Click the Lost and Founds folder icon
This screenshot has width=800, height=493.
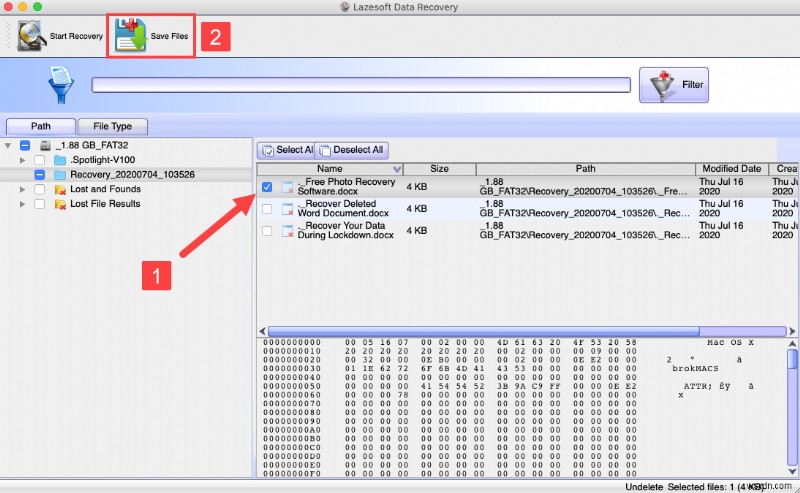tap(60, 189)
